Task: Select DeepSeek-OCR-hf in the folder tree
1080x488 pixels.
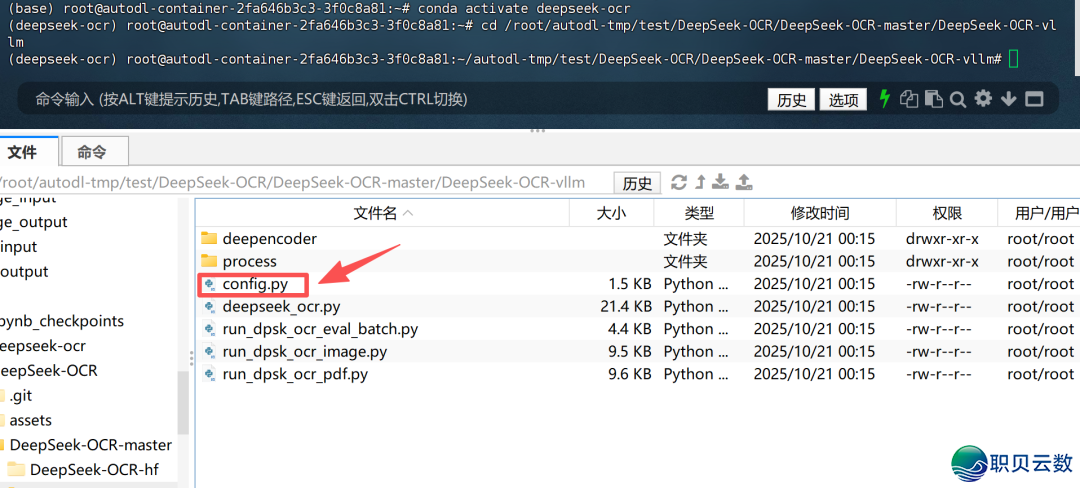Action: click(94, 470)
